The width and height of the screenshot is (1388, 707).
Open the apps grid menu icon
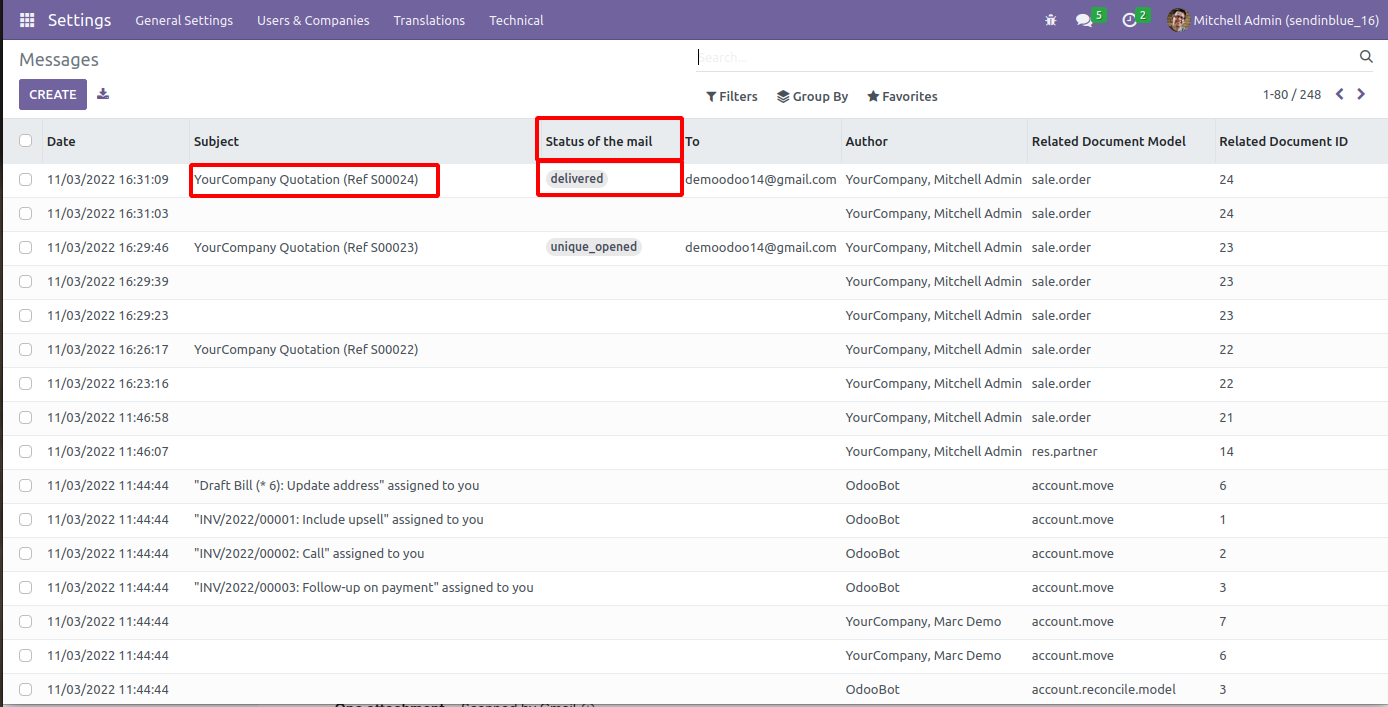click(27, 20)
